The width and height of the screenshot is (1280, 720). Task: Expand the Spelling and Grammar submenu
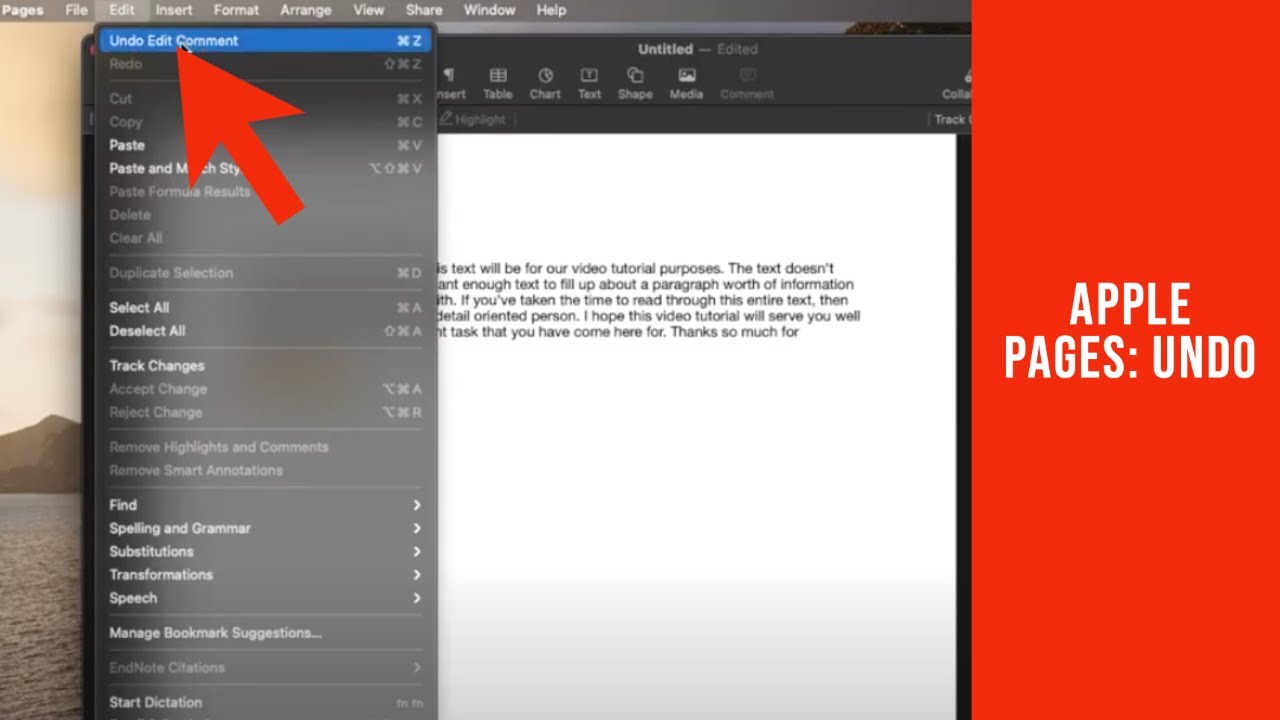[265, 528]
